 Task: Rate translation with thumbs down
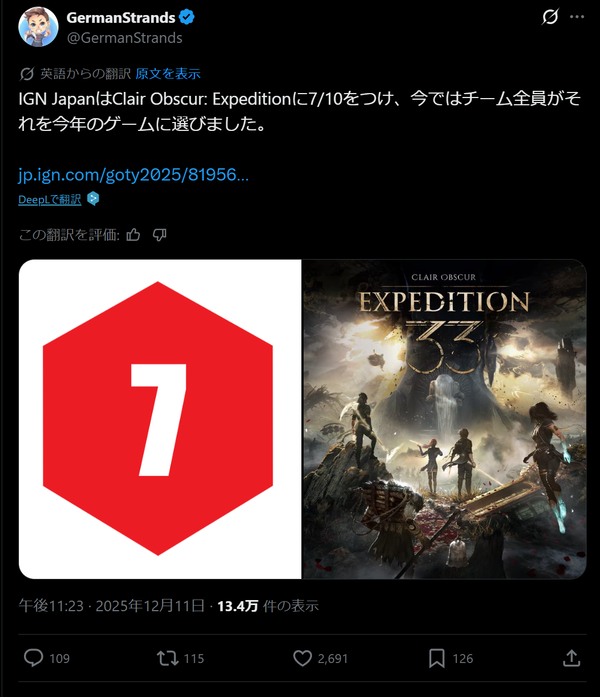pyautogui.click(x=160, y=235)
